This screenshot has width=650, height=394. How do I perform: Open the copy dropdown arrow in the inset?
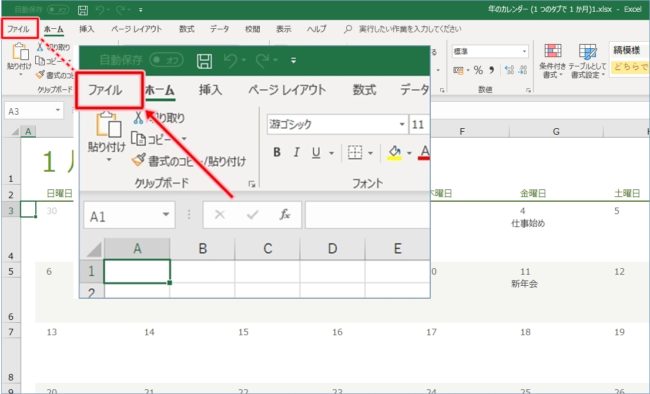(184, 139)
